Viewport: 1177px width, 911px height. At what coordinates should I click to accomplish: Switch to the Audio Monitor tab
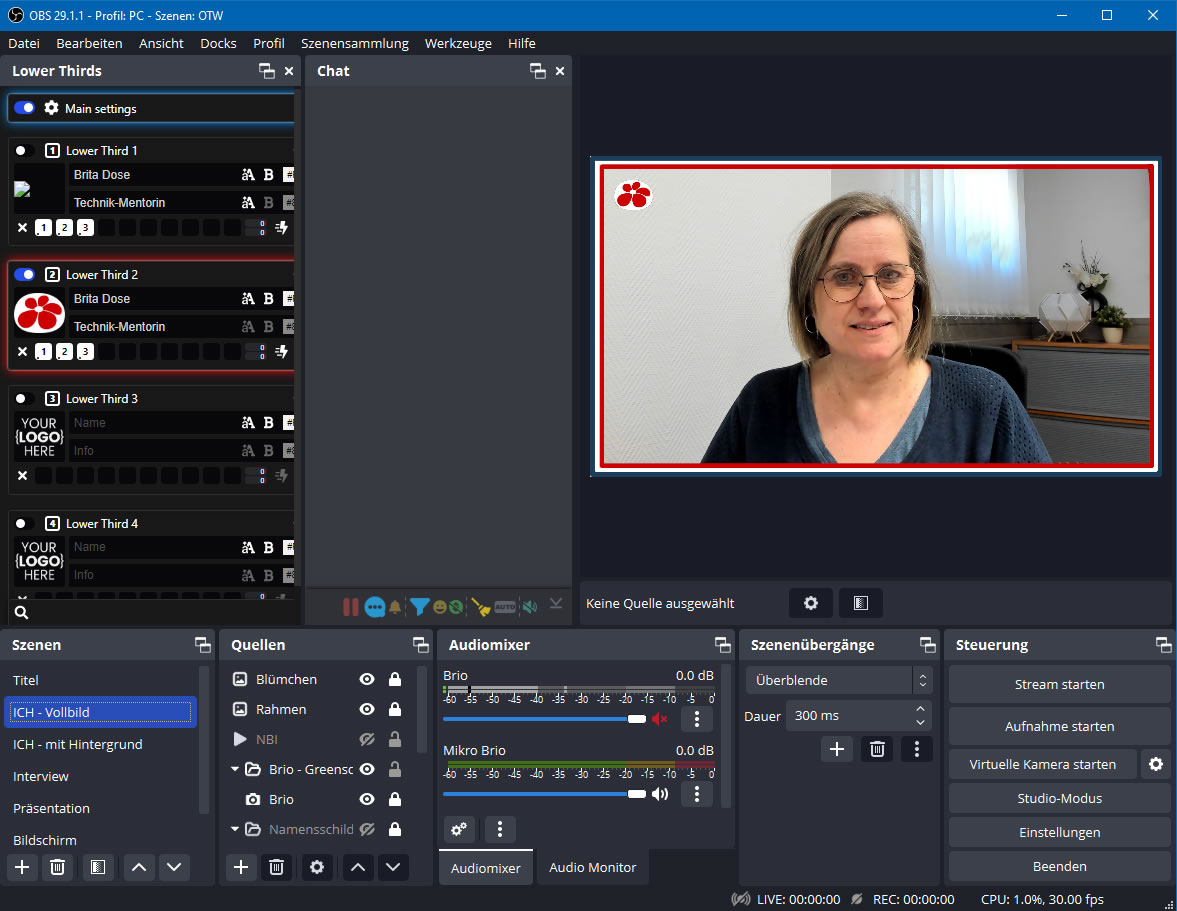coord(592,867)
